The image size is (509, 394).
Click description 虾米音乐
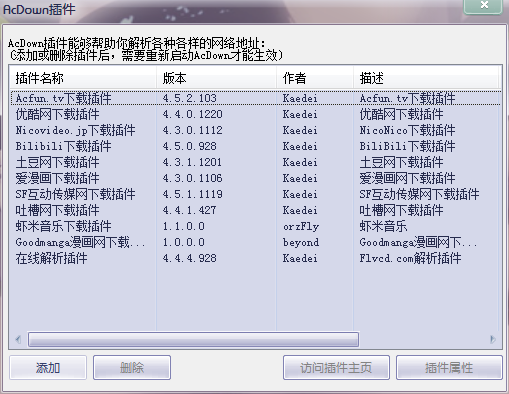coord(383,226)
